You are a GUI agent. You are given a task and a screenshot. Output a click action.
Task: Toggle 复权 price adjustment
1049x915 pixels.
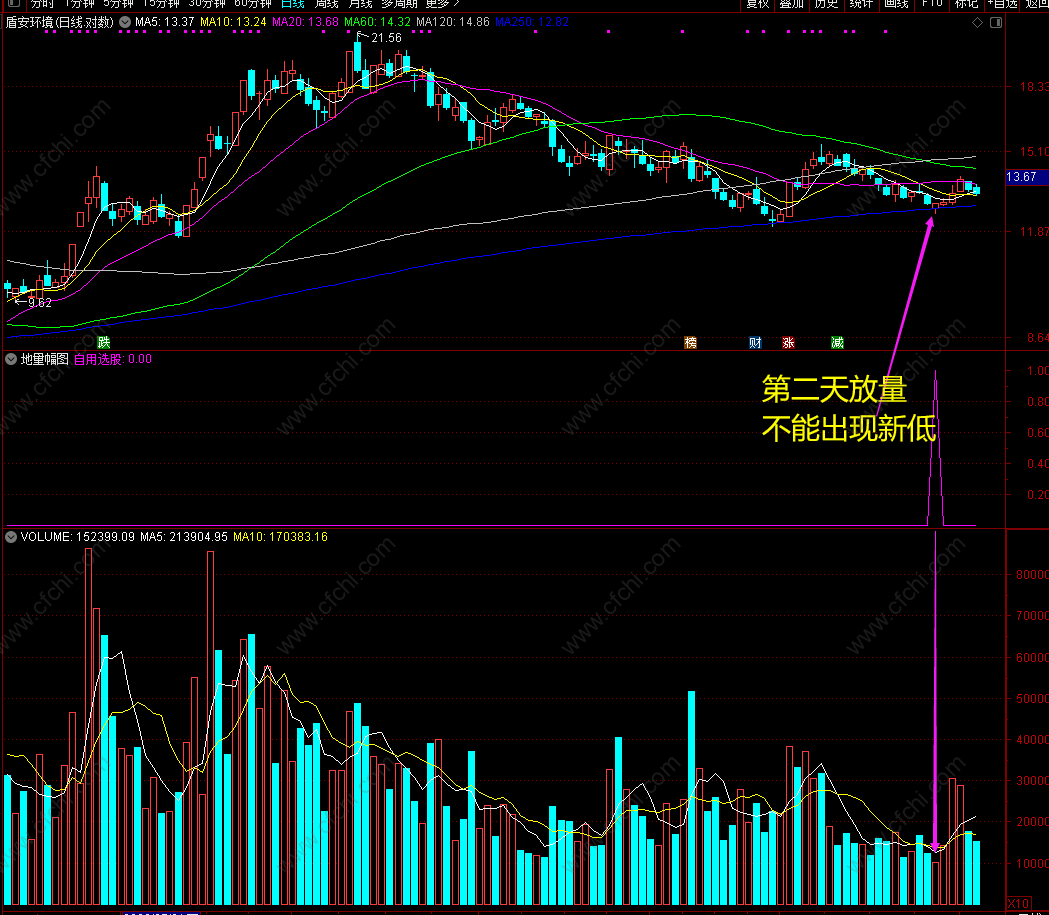coord(758,4)
